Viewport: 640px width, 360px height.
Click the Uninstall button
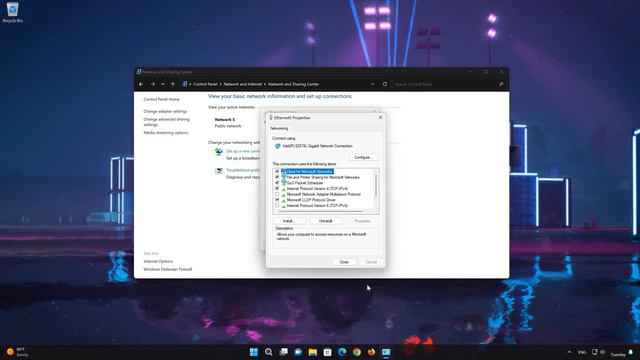pyautogui.click(x=325, y=221)
